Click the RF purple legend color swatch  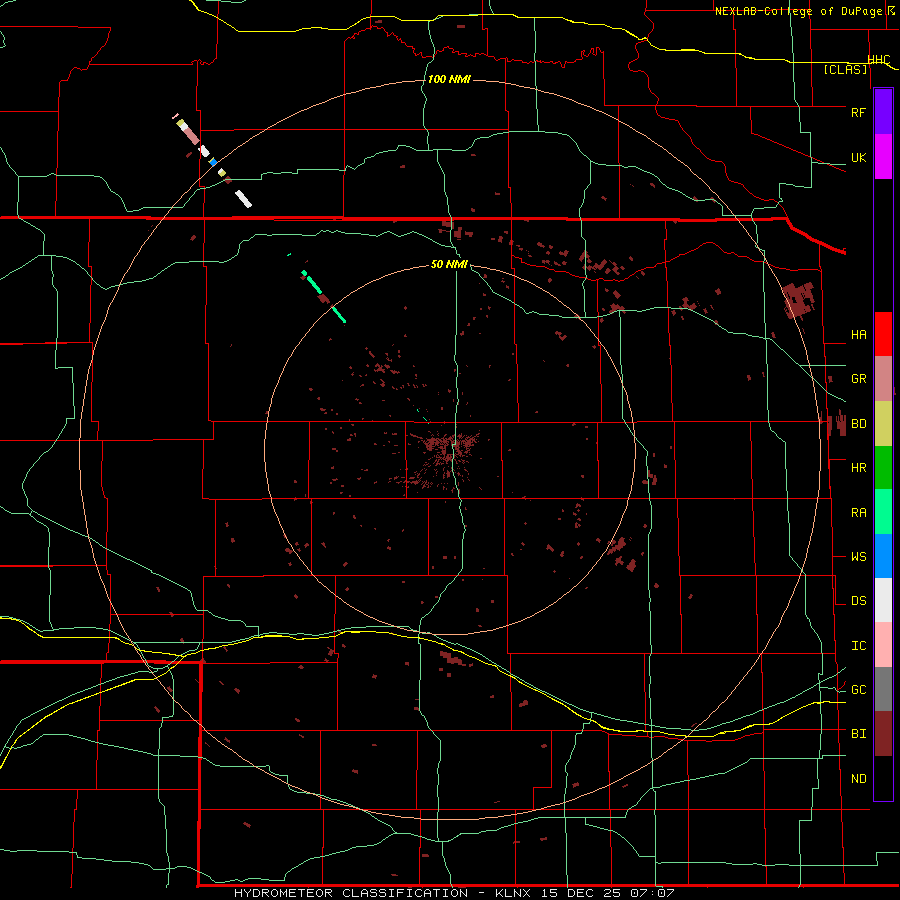pos(883,112)
